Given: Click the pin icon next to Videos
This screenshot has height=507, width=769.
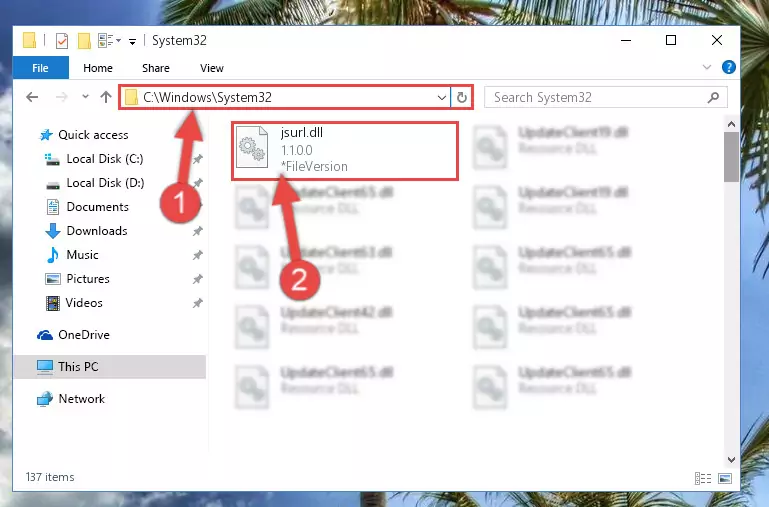Looking at the screenshot, I should click(x=198, y=303).
